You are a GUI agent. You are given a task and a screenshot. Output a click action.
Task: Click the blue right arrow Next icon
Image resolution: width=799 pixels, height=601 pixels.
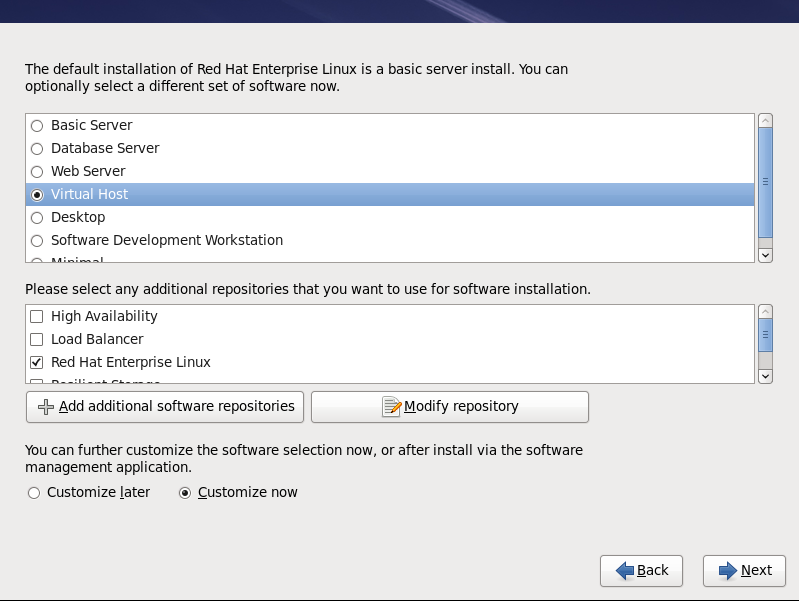pos(727,570)
